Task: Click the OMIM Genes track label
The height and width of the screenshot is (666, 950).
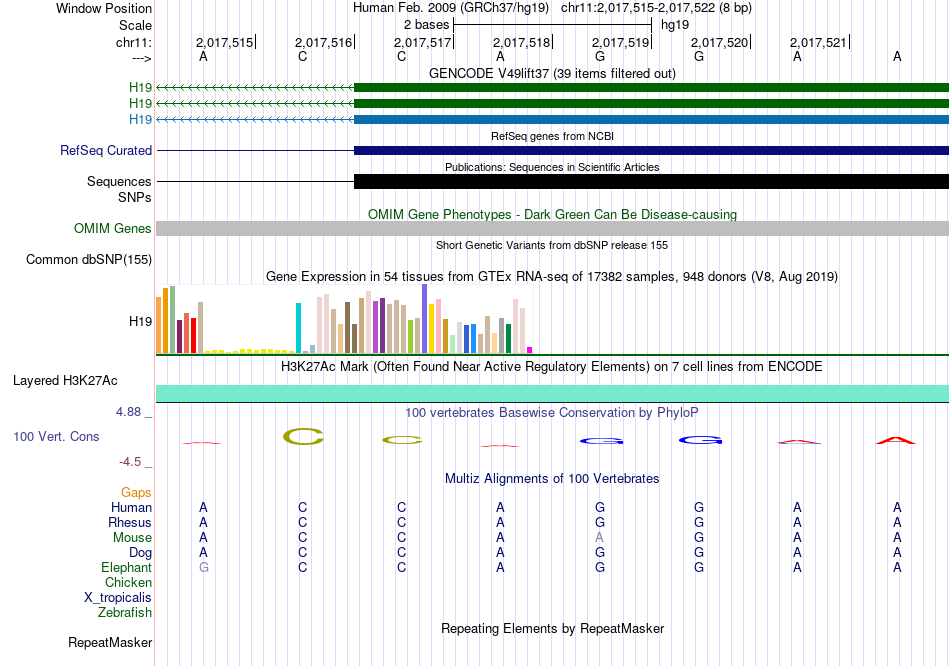Action: pyautogui.click(x=113, y=228)
